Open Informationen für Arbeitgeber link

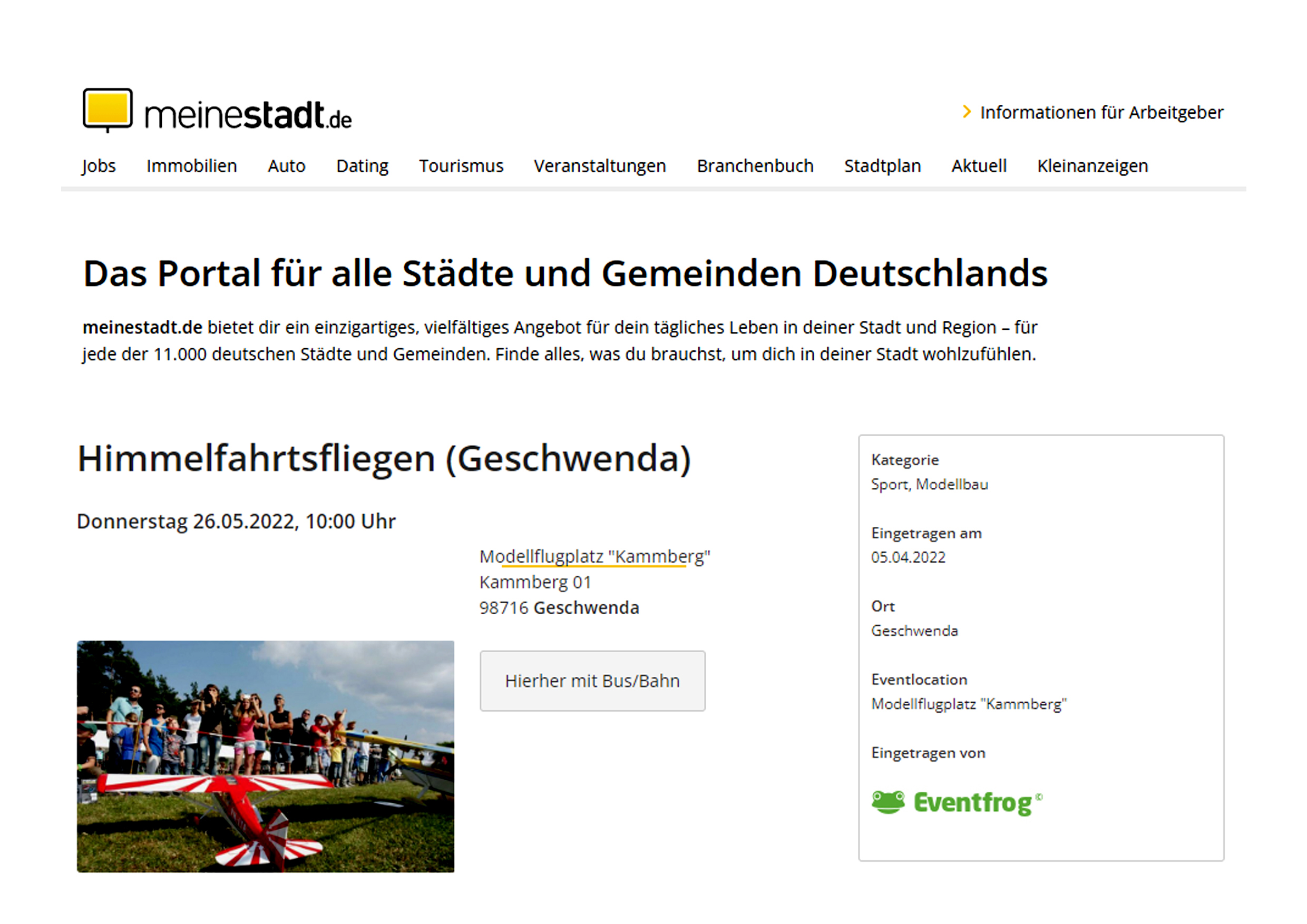click(1101, 113)
